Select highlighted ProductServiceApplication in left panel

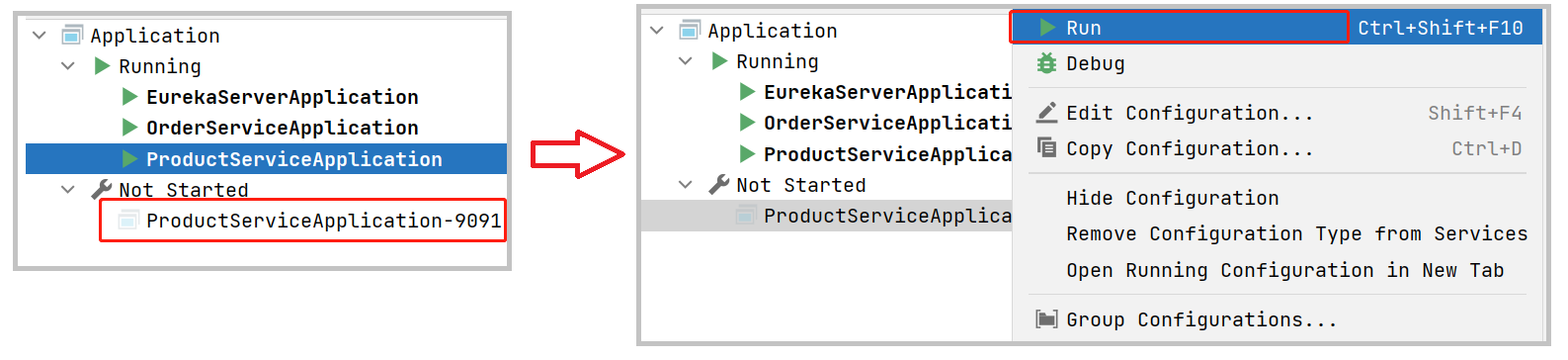point(266,158)
